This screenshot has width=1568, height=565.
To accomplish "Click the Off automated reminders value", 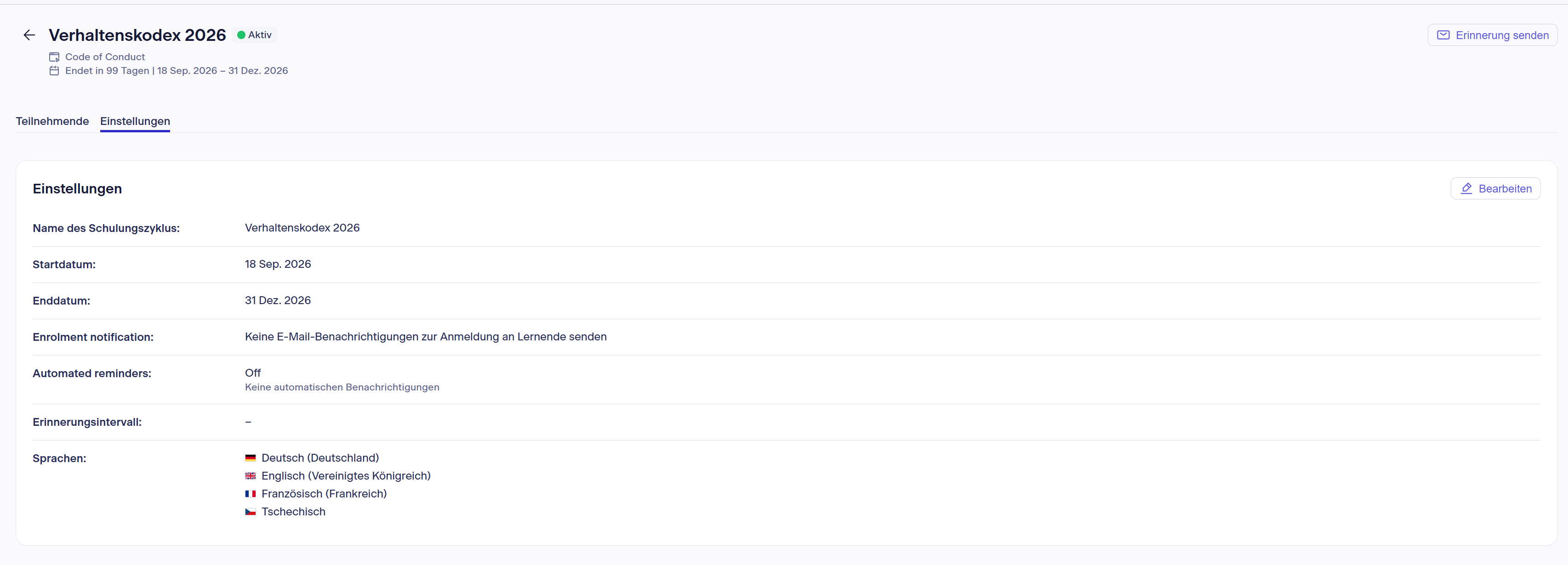I will coord(253,373).
